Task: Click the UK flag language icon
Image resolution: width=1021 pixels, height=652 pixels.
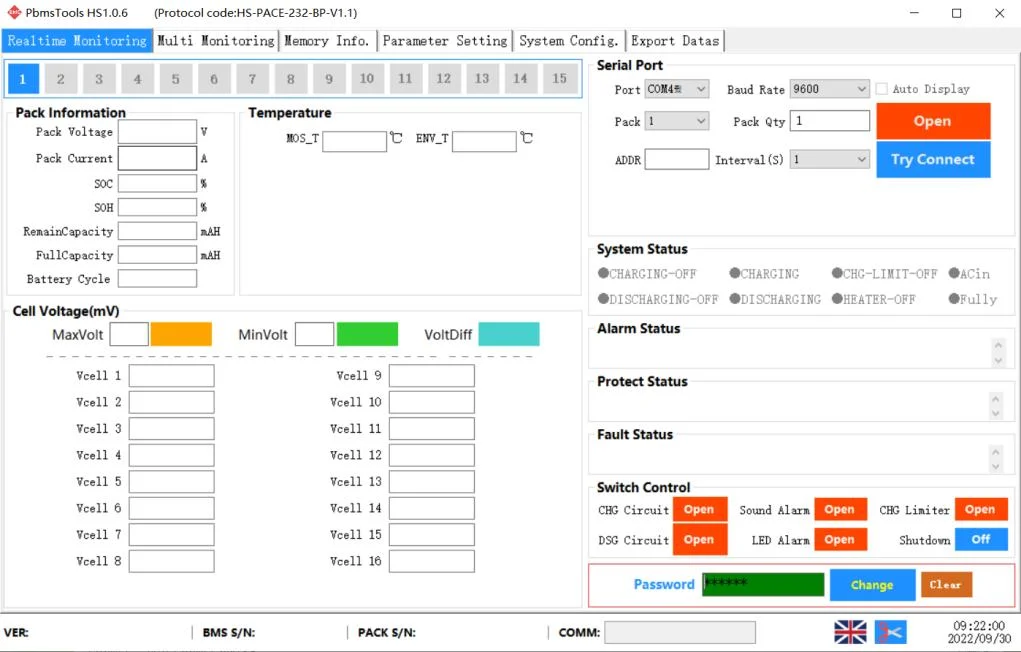Action: click(850, 631)
